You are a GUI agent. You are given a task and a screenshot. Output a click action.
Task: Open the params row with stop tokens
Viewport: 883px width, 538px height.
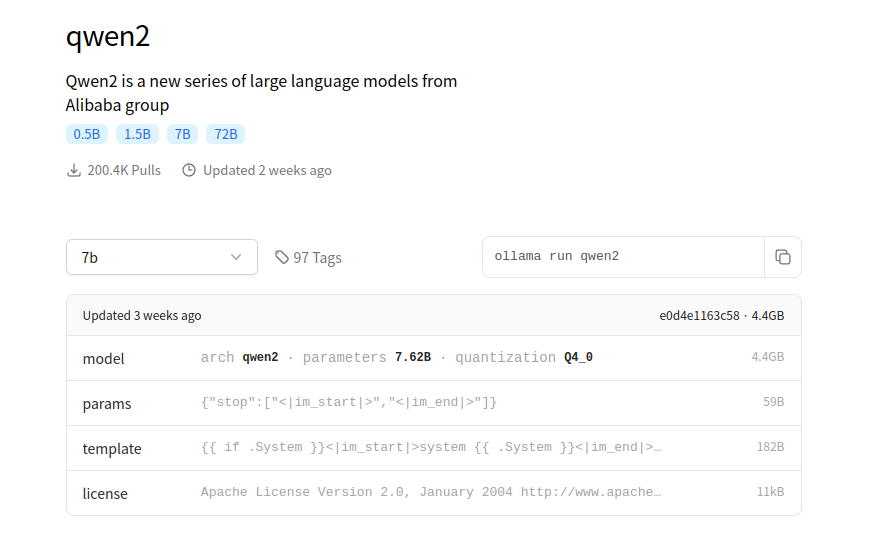point(434,403)
